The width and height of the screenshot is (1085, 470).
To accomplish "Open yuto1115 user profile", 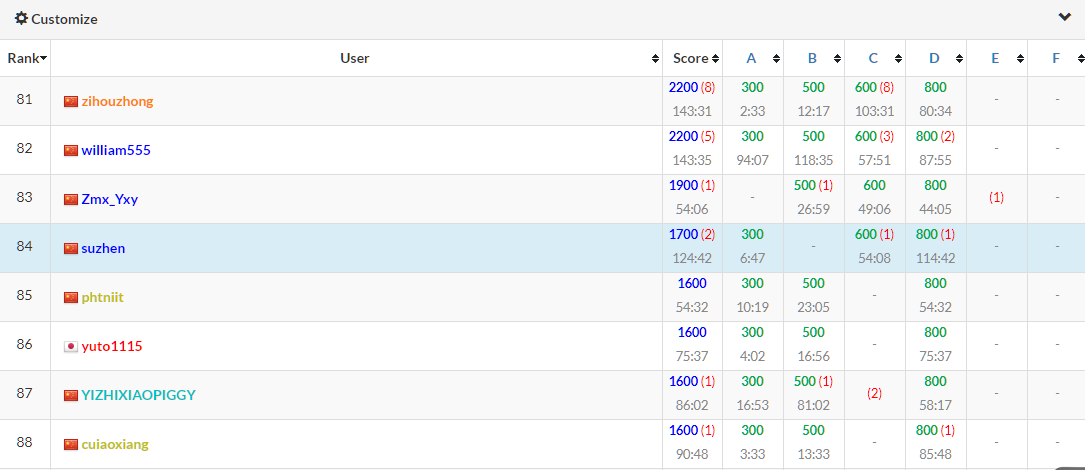I will coord(111,346).
